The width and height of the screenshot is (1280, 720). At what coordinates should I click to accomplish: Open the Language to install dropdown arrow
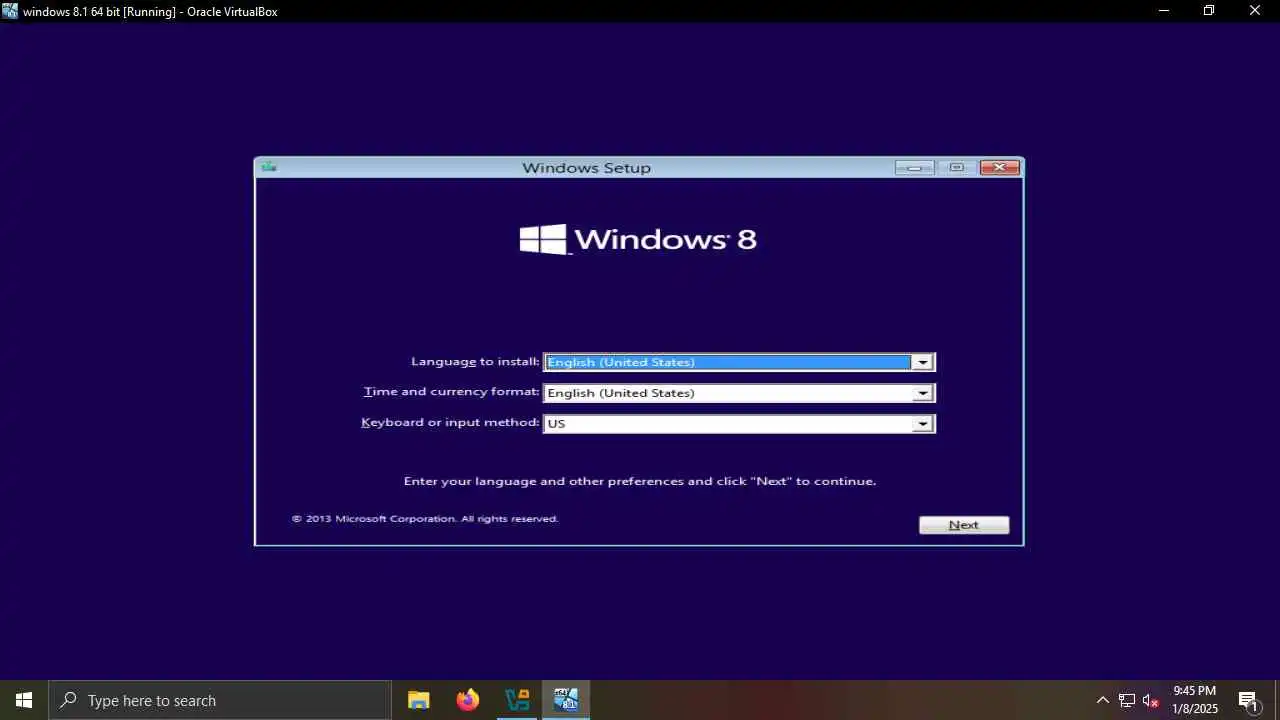tap(922, 362)
